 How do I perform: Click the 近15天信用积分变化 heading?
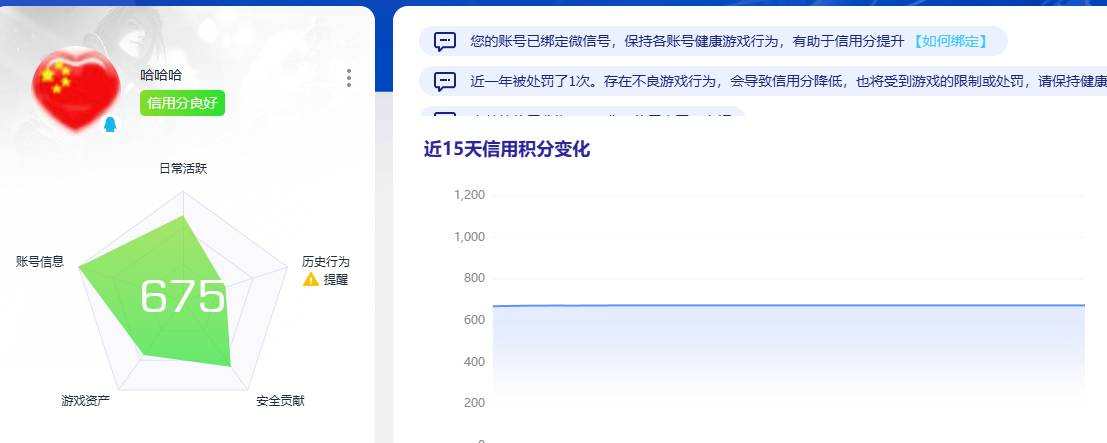[x=507, y=150]
